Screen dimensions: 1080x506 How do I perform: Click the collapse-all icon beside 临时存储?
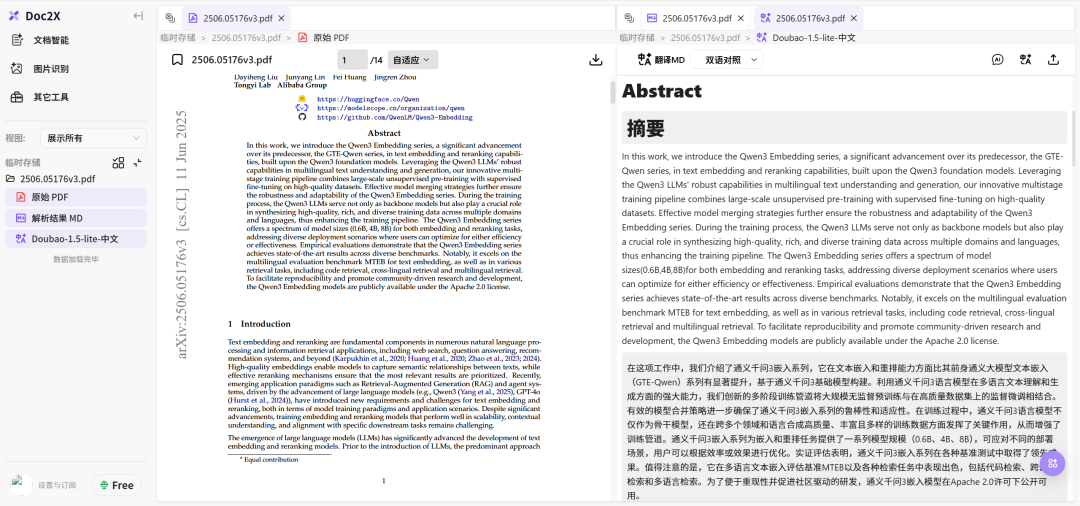tap(138, 162)
